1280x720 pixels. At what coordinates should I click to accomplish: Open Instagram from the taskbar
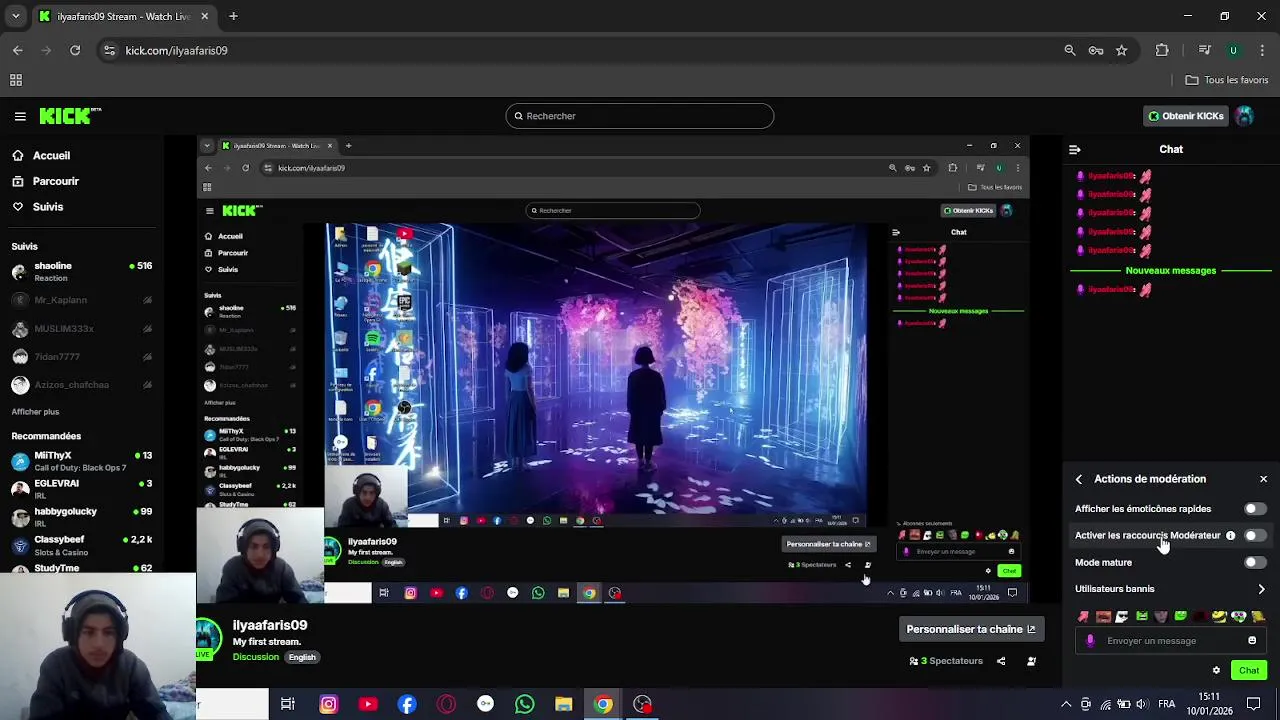tap(328, 705)
